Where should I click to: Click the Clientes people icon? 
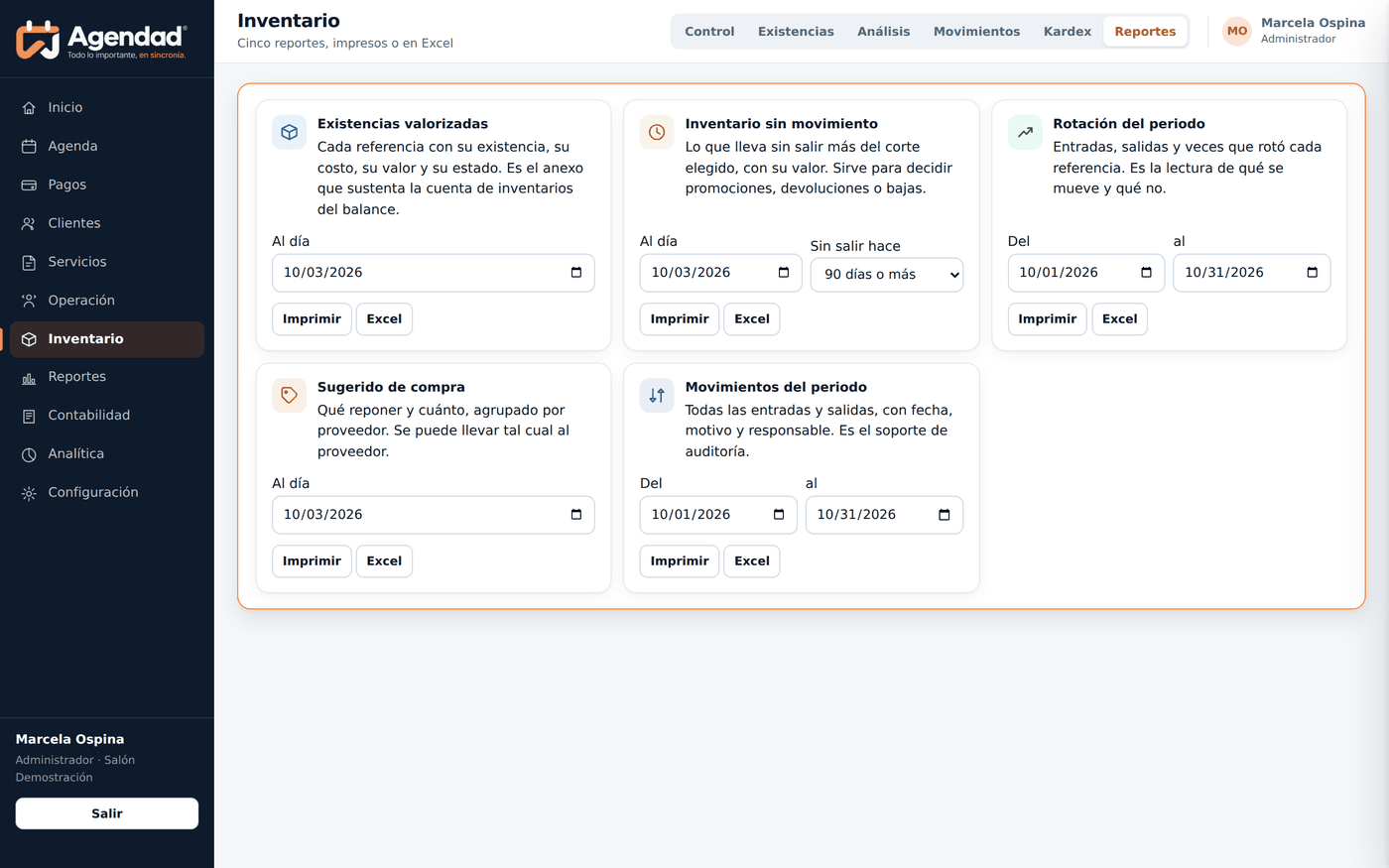tap(29, 223)
